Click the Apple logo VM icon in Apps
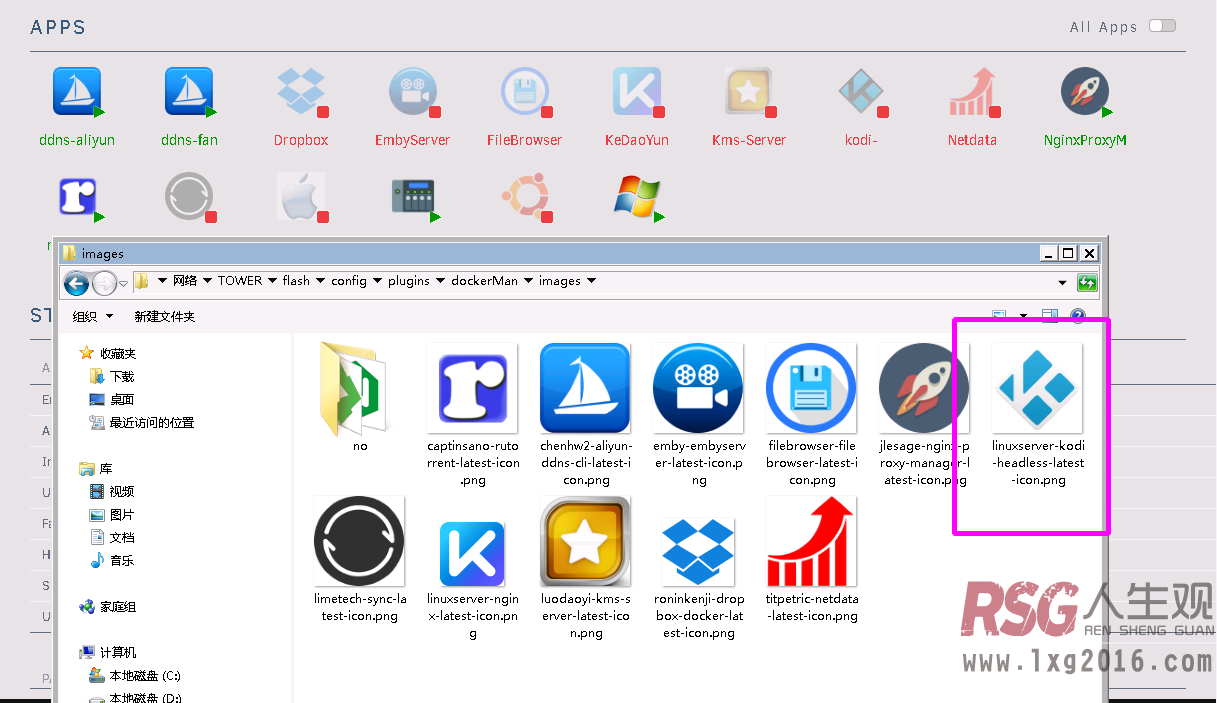 pyautogui.click(x=301, y=197)
